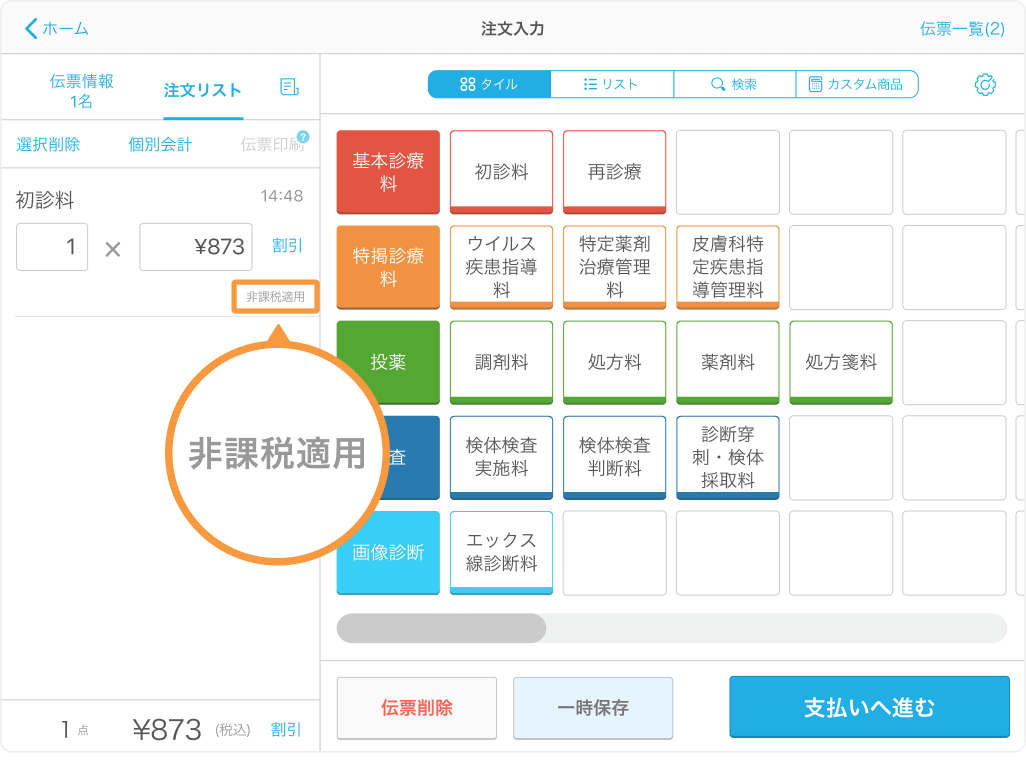
Task: Click the ¥873 price input field
Action: point(195,247)
